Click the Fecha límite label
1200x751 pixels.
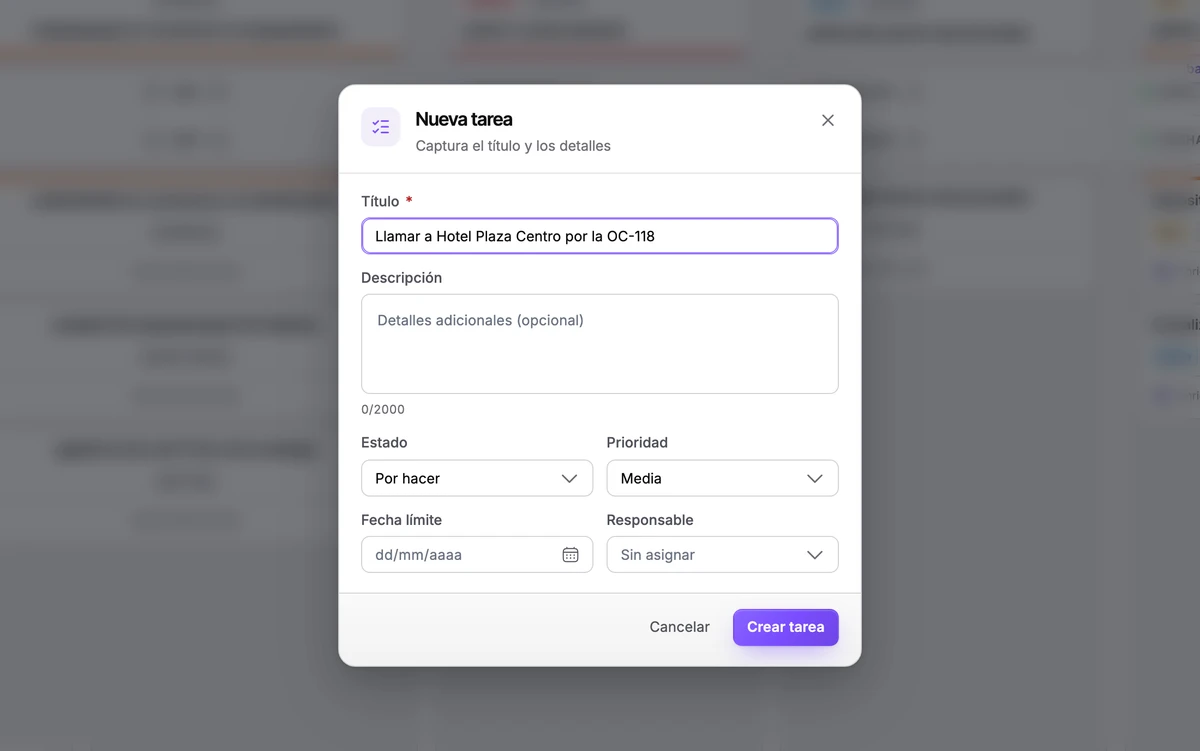[x=401, y=520]
